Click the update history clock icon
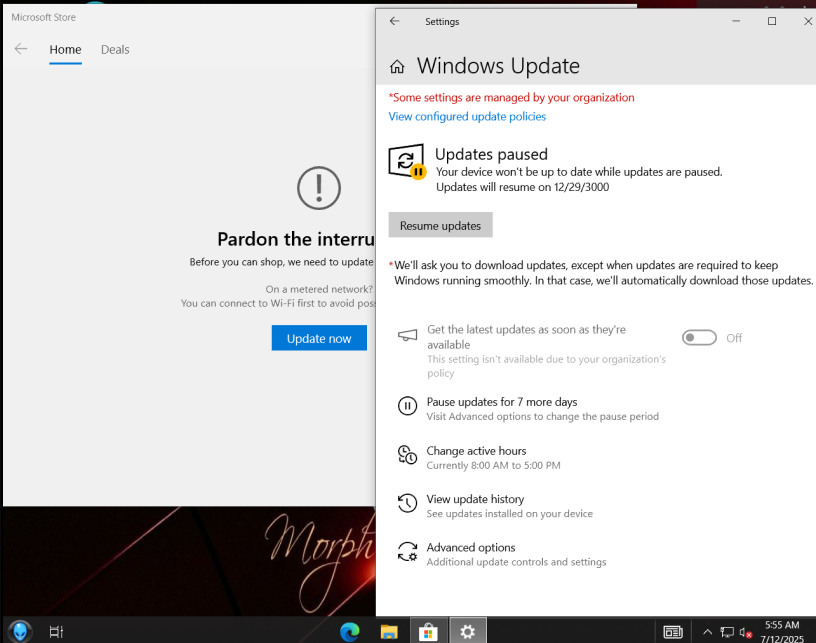The image size is (816, 643). pos(407,503)
